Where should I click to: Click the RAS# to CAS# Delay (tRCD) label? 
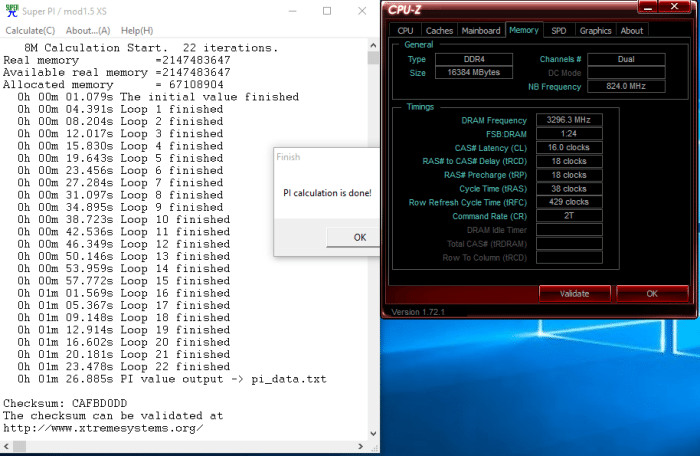coord(475,161)
